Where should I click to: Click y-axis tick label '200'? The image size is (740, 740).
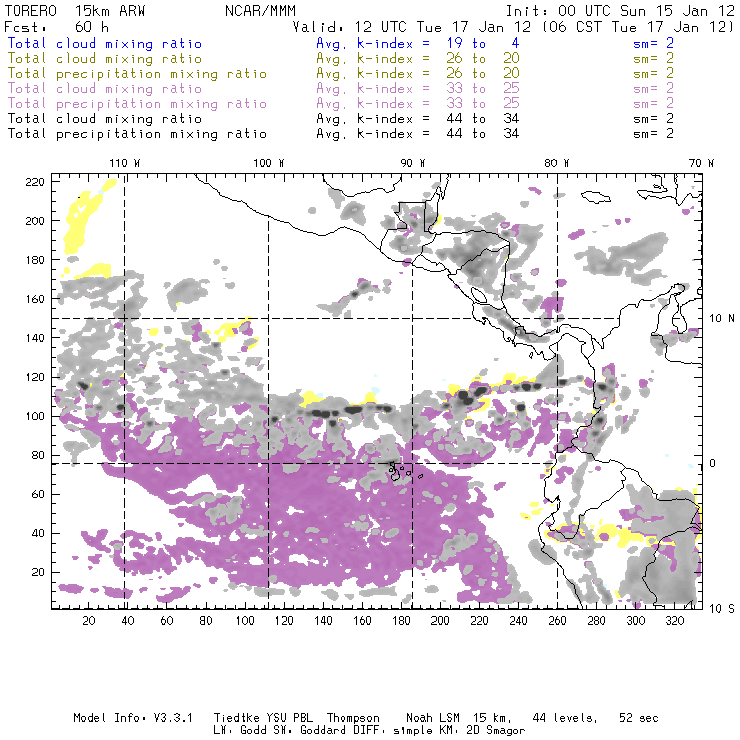tap(35, 221)
